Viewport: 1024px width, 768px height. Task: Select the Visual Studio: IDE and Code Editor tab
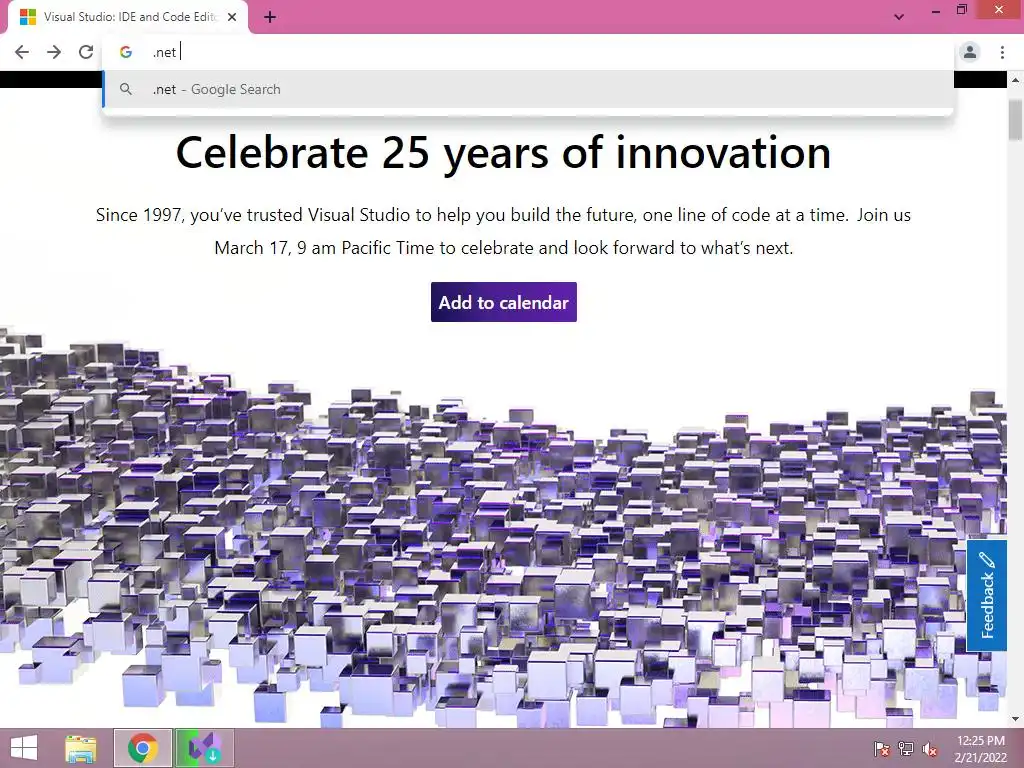(x=127, y=18)
